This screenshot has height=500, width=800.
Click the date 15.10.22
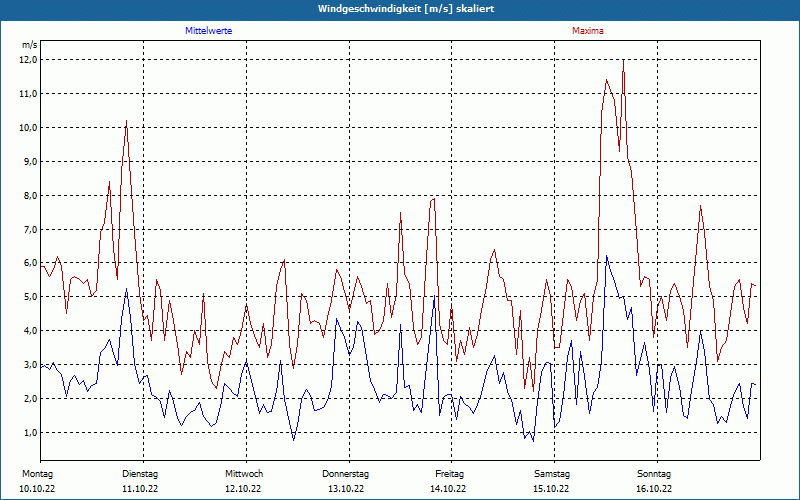(x=551, y=489)
